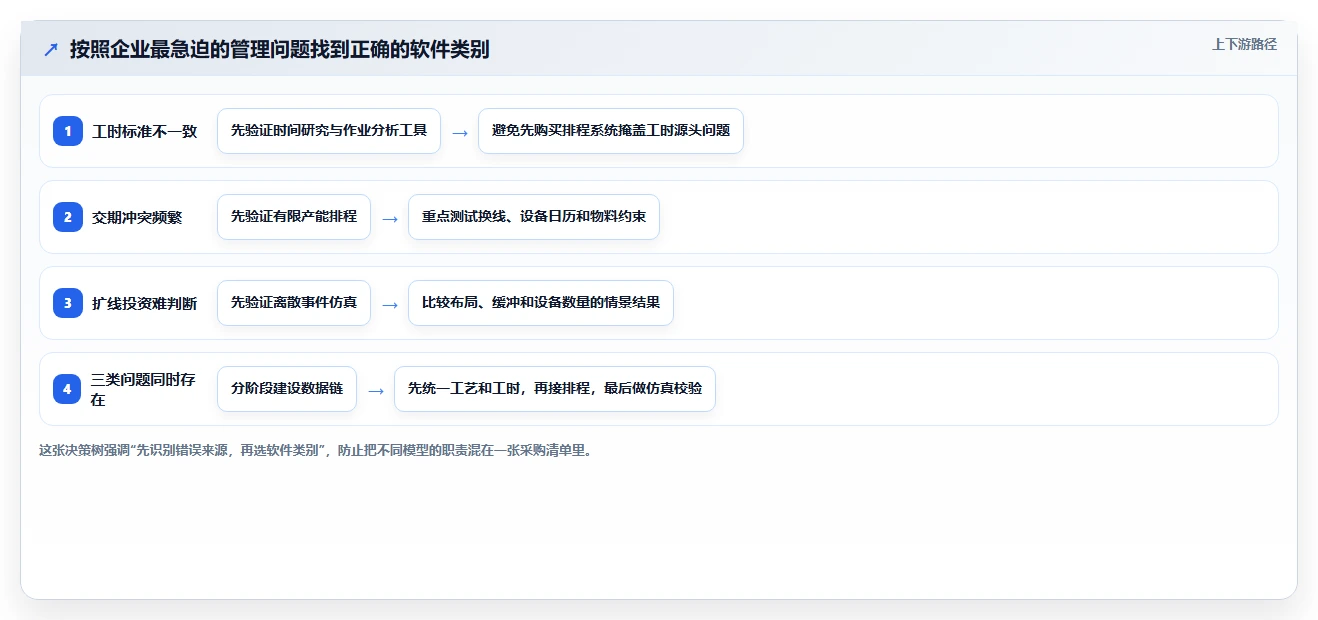This screenshot has height=620, width=1318.
Task: Click the footnote starting 这张决策树强调
Action: tap(316, 451)
